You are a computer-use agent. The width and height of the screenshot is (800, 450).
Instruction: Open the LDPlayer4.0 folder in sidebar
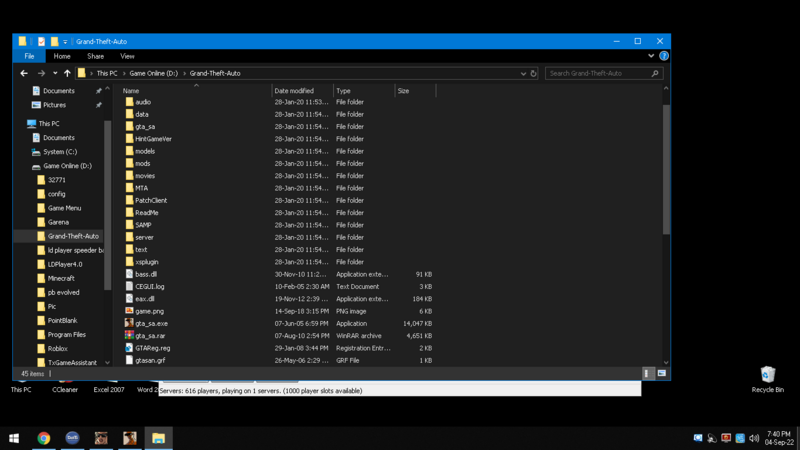(x=65, y=264)
